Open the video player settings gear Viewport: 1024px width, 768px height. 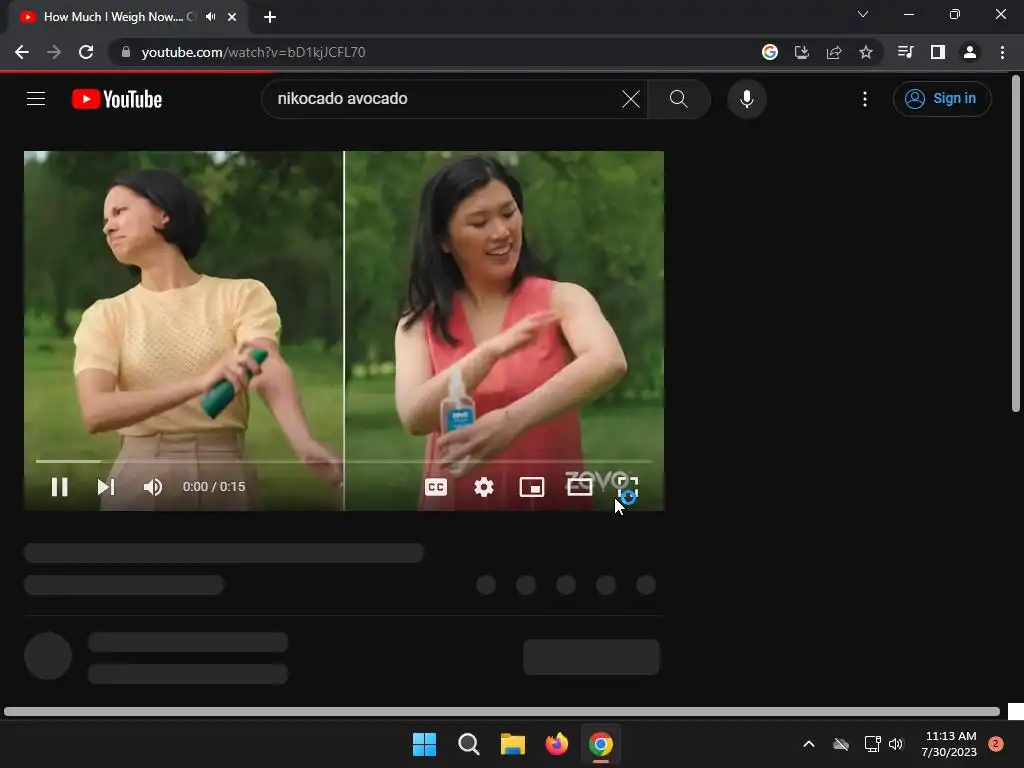click(x=484, y=487)
